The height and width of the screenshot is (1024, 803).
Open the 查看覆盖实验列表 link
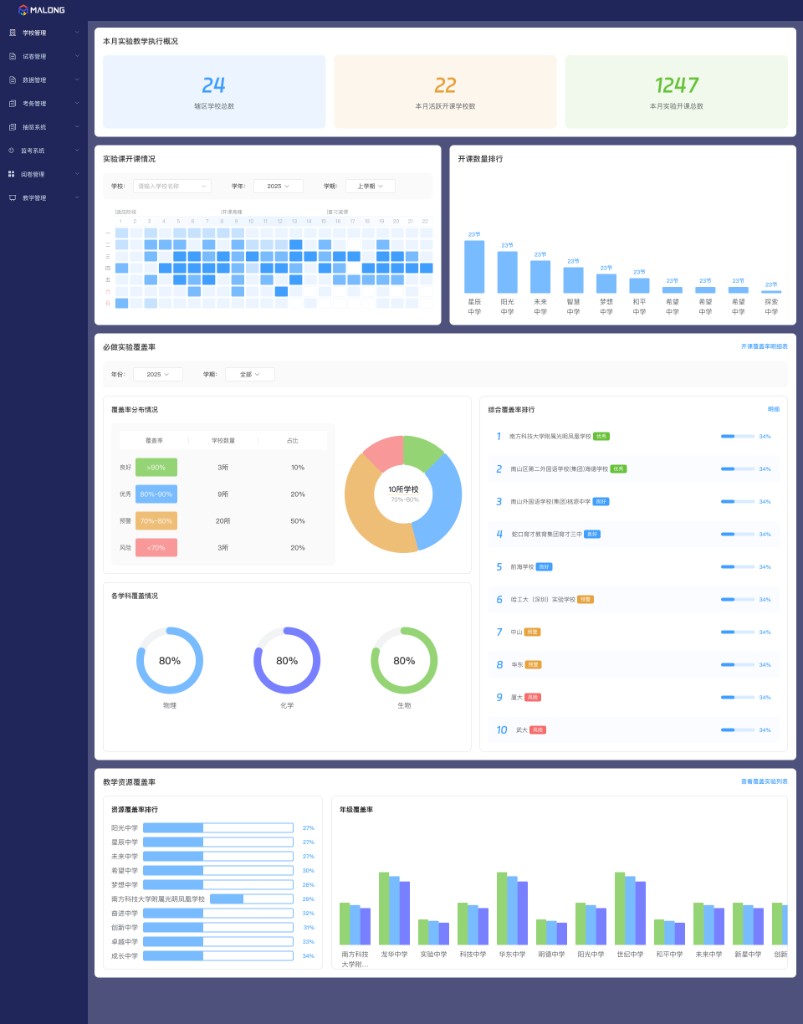click(764, 782)
